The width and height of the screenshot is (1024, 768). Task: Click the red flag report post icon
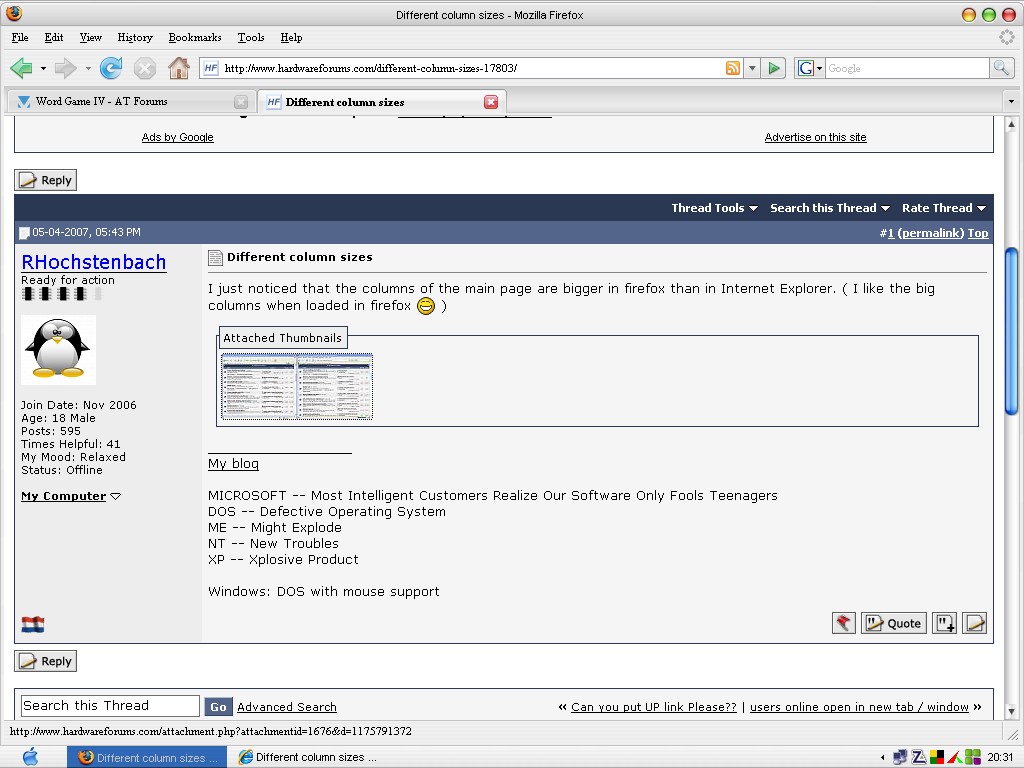(x=844, y=623)
